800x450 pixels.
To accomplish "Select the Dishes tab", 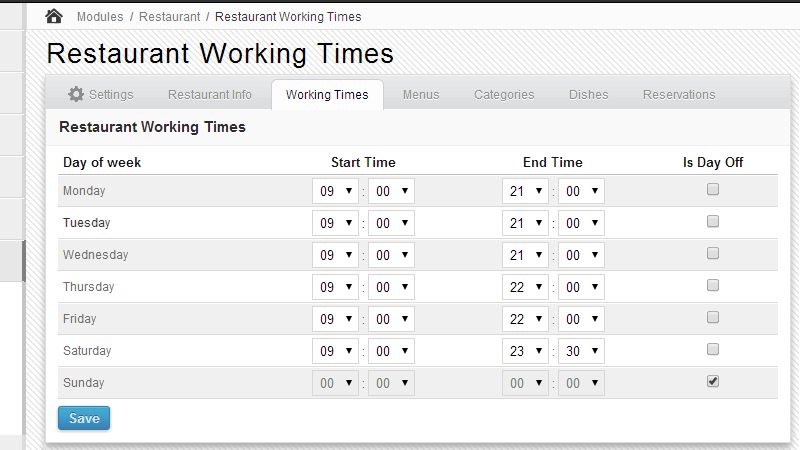I will (x=588, y=95).
